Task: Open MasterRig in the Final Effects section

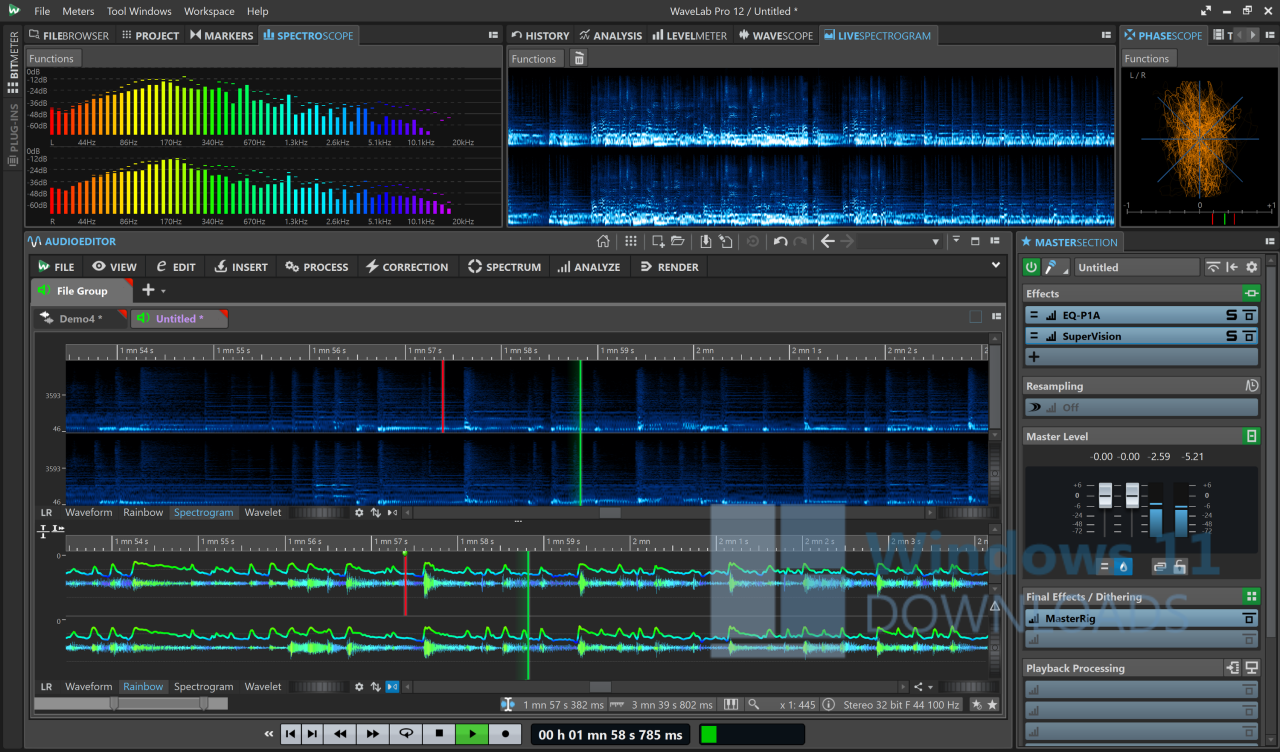Action: pyautogui.click(x=1070, y=618)
